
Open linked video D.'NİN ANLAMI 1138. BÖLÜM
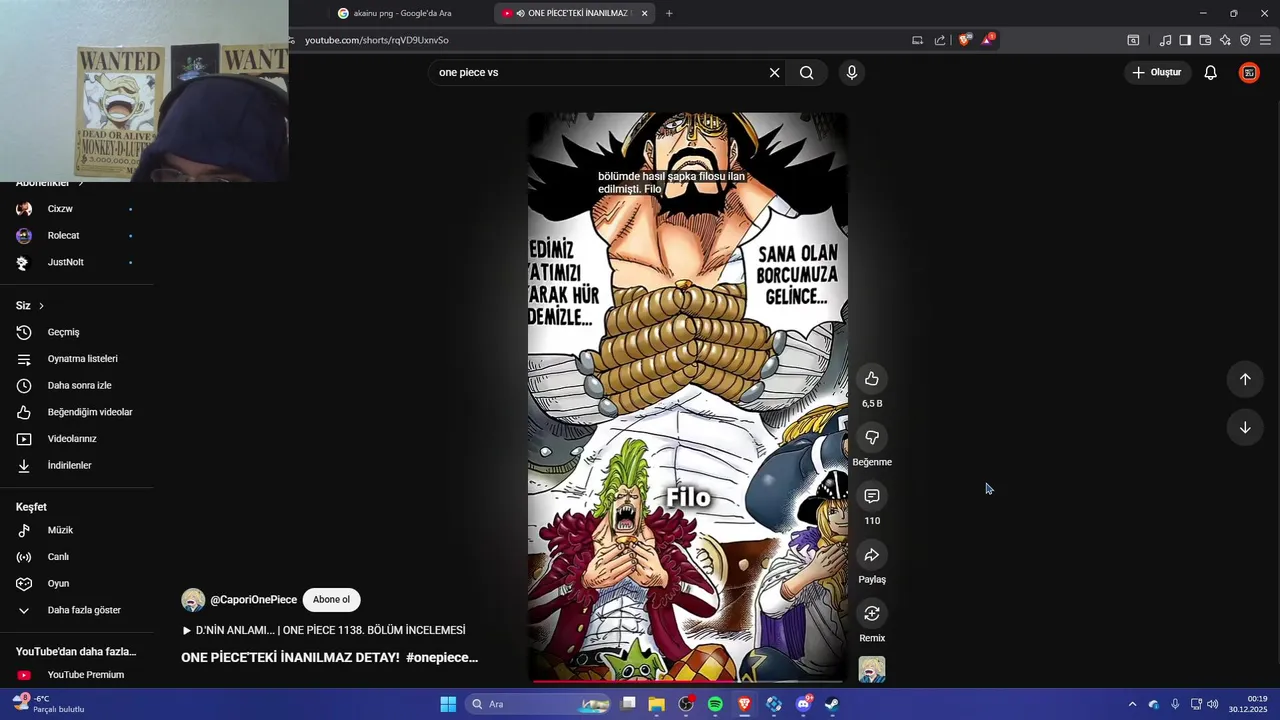pyautogui.click(x=323, y=630)
